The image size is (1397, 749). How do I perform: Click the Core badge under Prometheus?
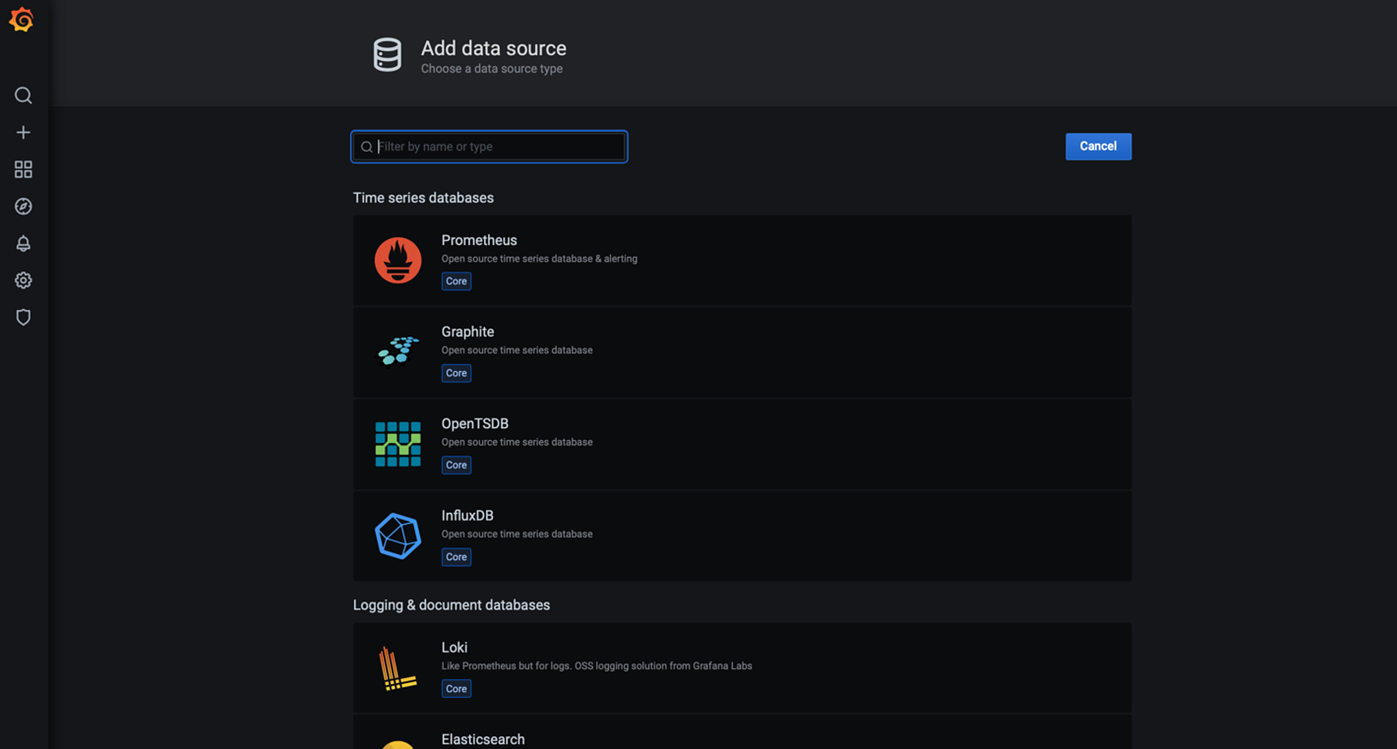coord(456,281)
